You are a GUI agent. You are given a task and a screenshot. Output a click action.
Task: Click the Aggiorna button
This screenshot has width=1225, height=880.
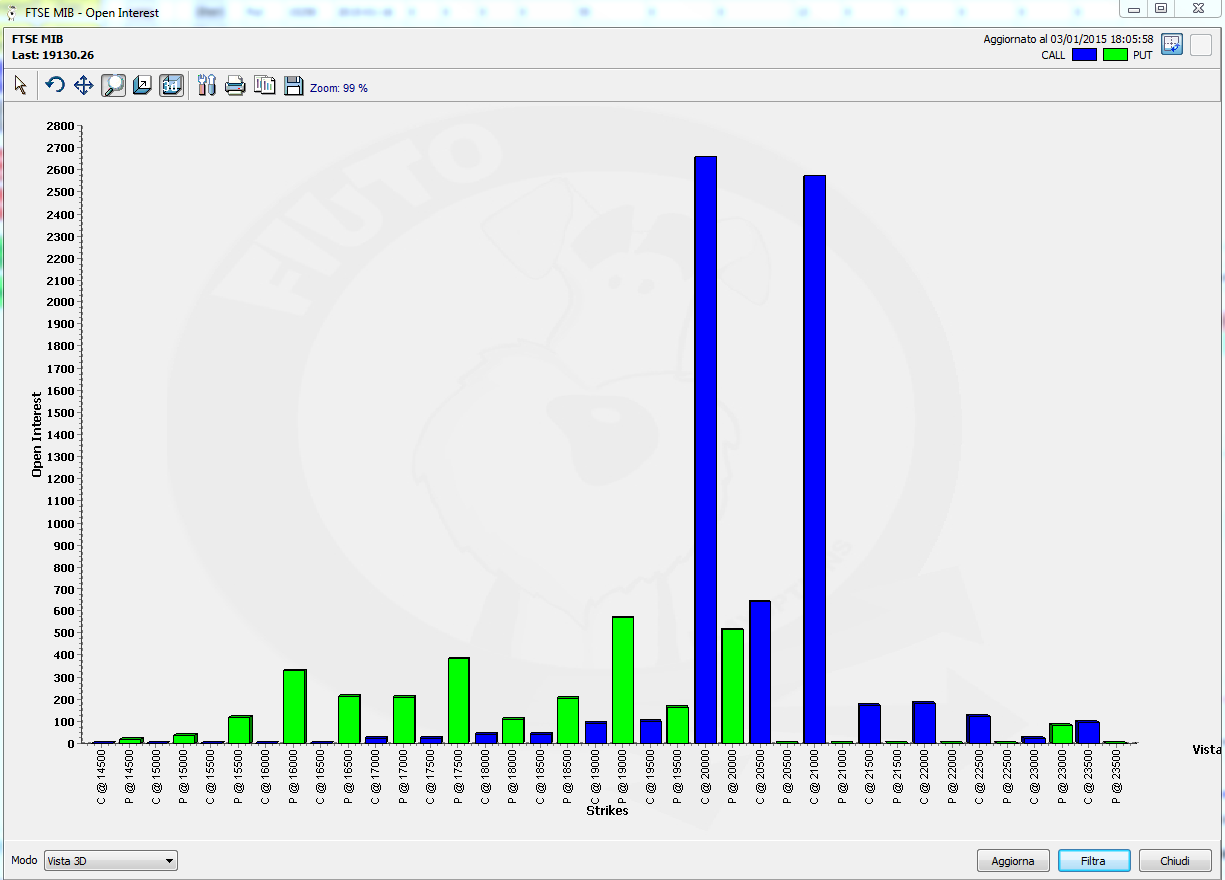pyautogui.click(x=1013, y=860)
